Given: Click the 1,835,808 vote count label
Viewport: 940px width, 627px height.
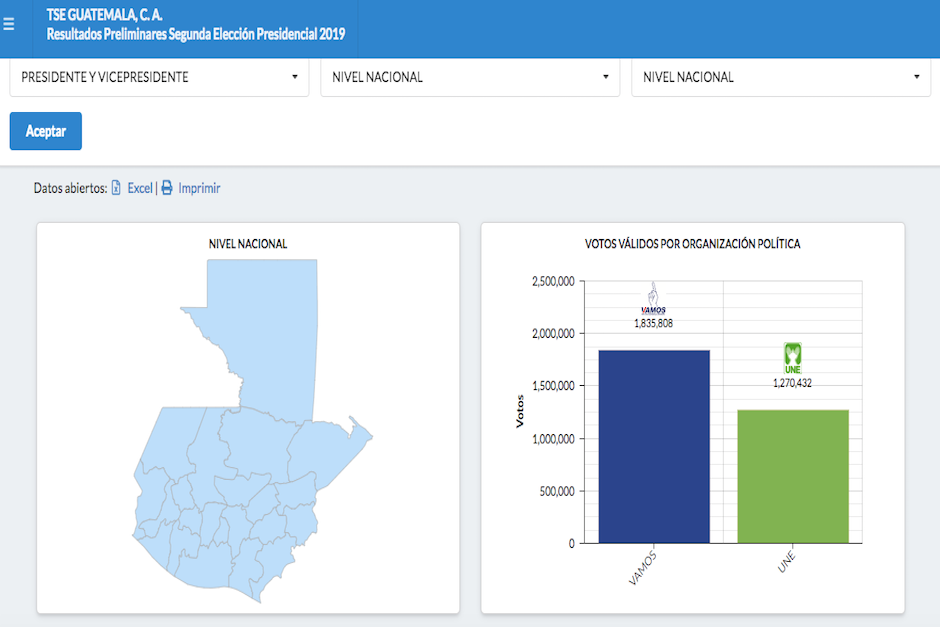Looking at the screenshot, I should click(653, 323).
